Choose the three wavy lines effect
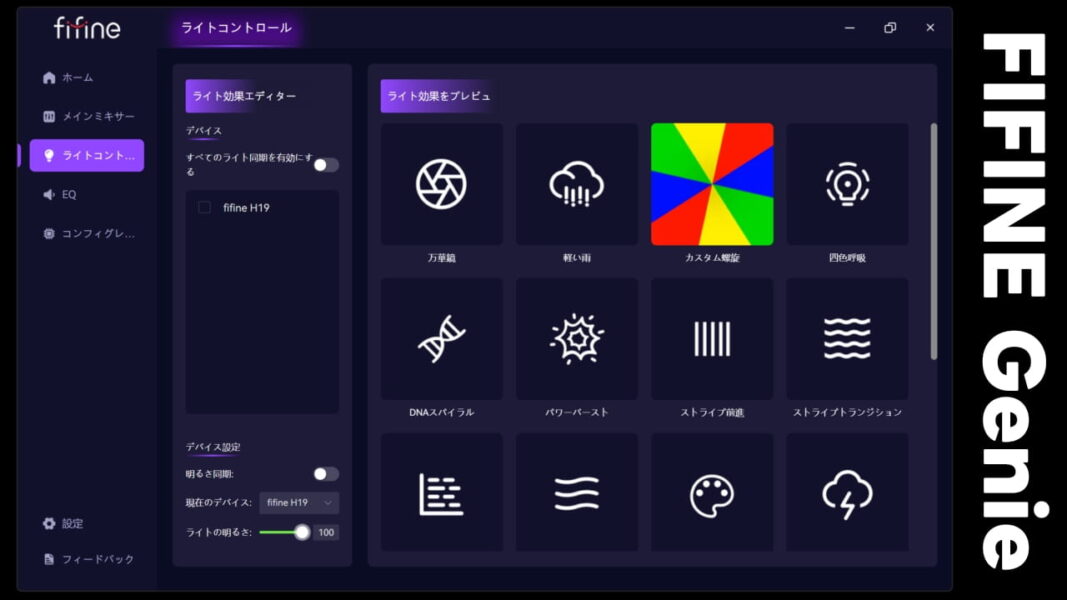This screenshot has height=600, width=1067. pos(577,493)
